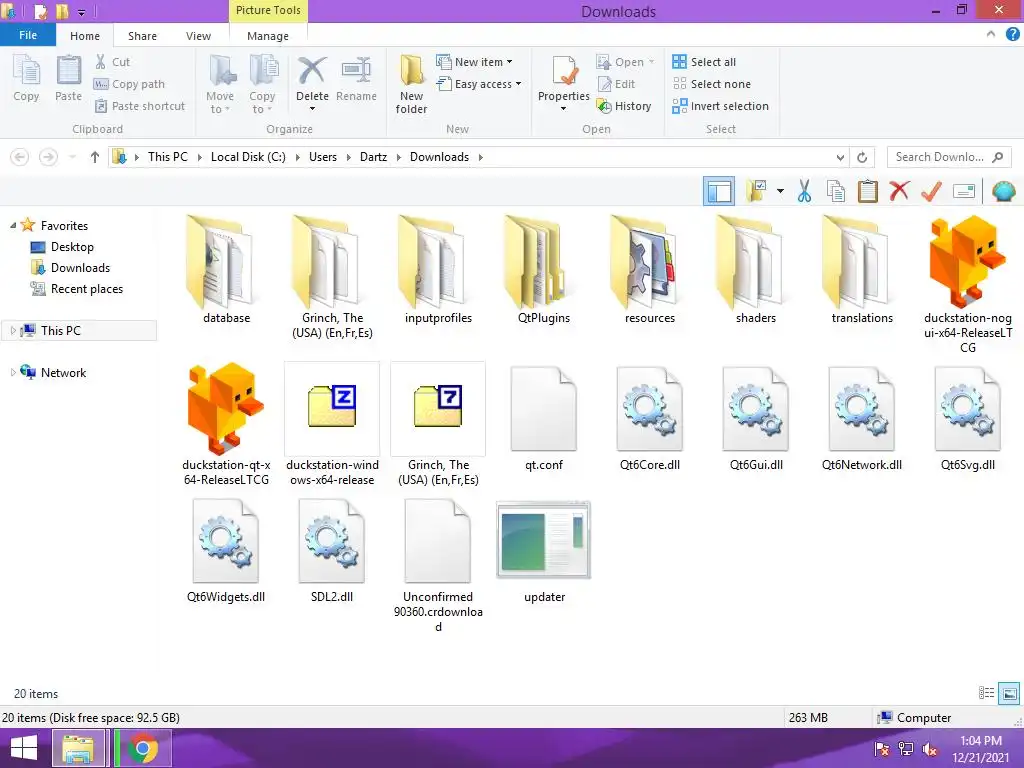Click the orange checkmark properties toolbar icon

click(931, 191)
